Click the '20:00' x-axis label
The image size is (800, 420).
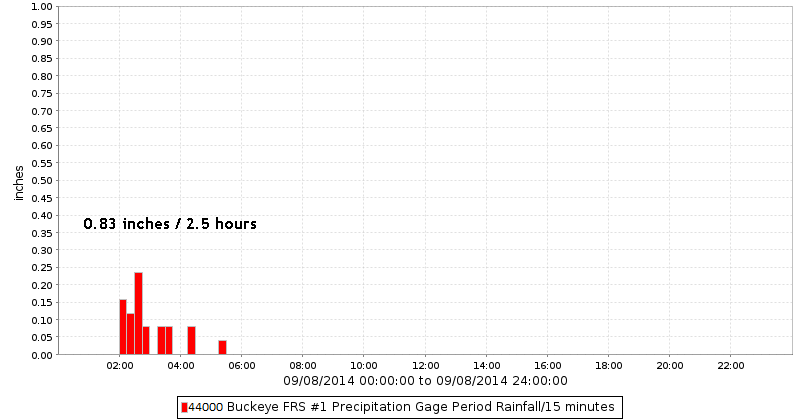click(670, 366)
